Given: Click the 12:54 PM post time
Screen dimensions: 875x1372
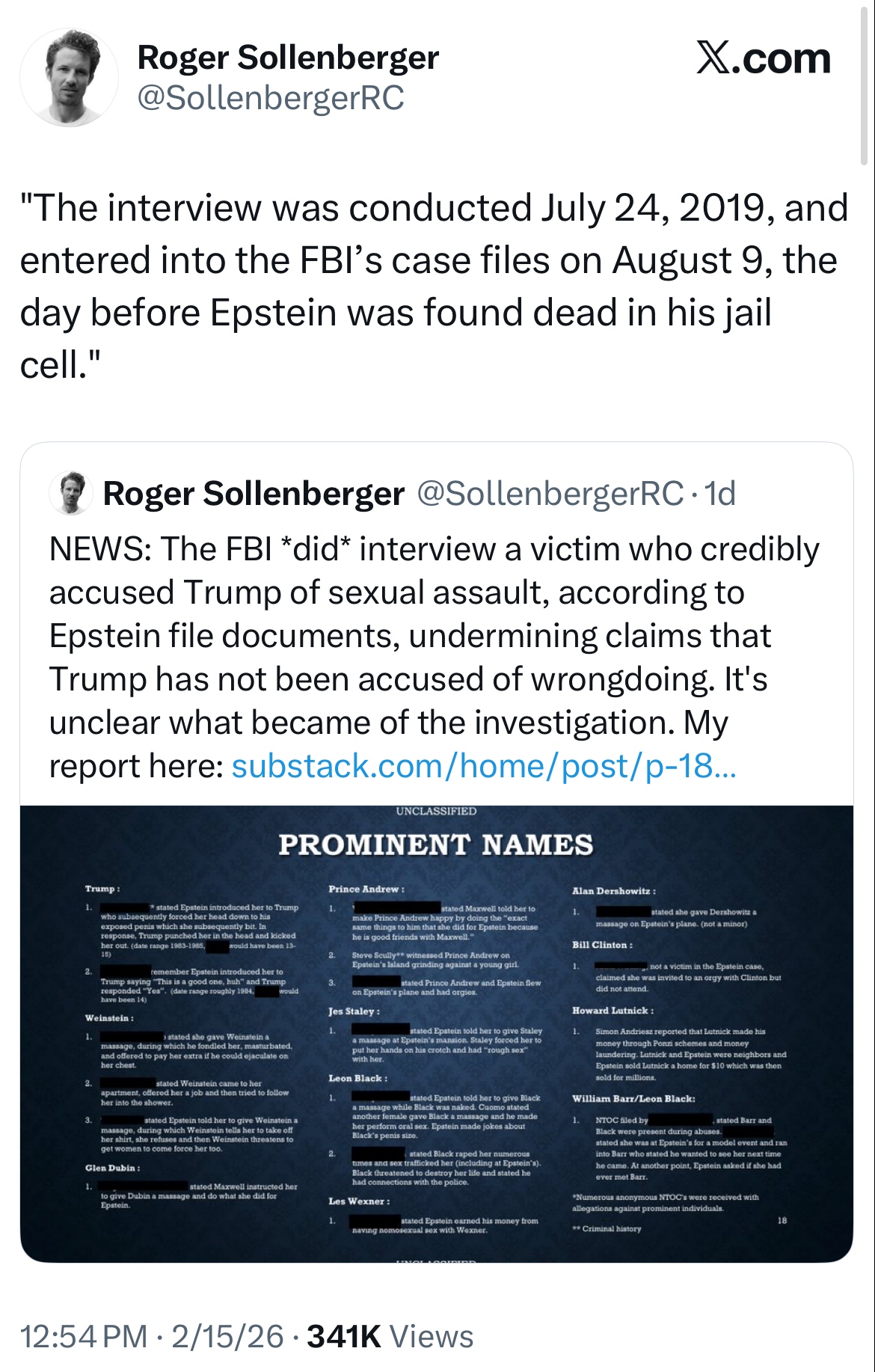Looking at the screenshot, I should coord(84,1337).
